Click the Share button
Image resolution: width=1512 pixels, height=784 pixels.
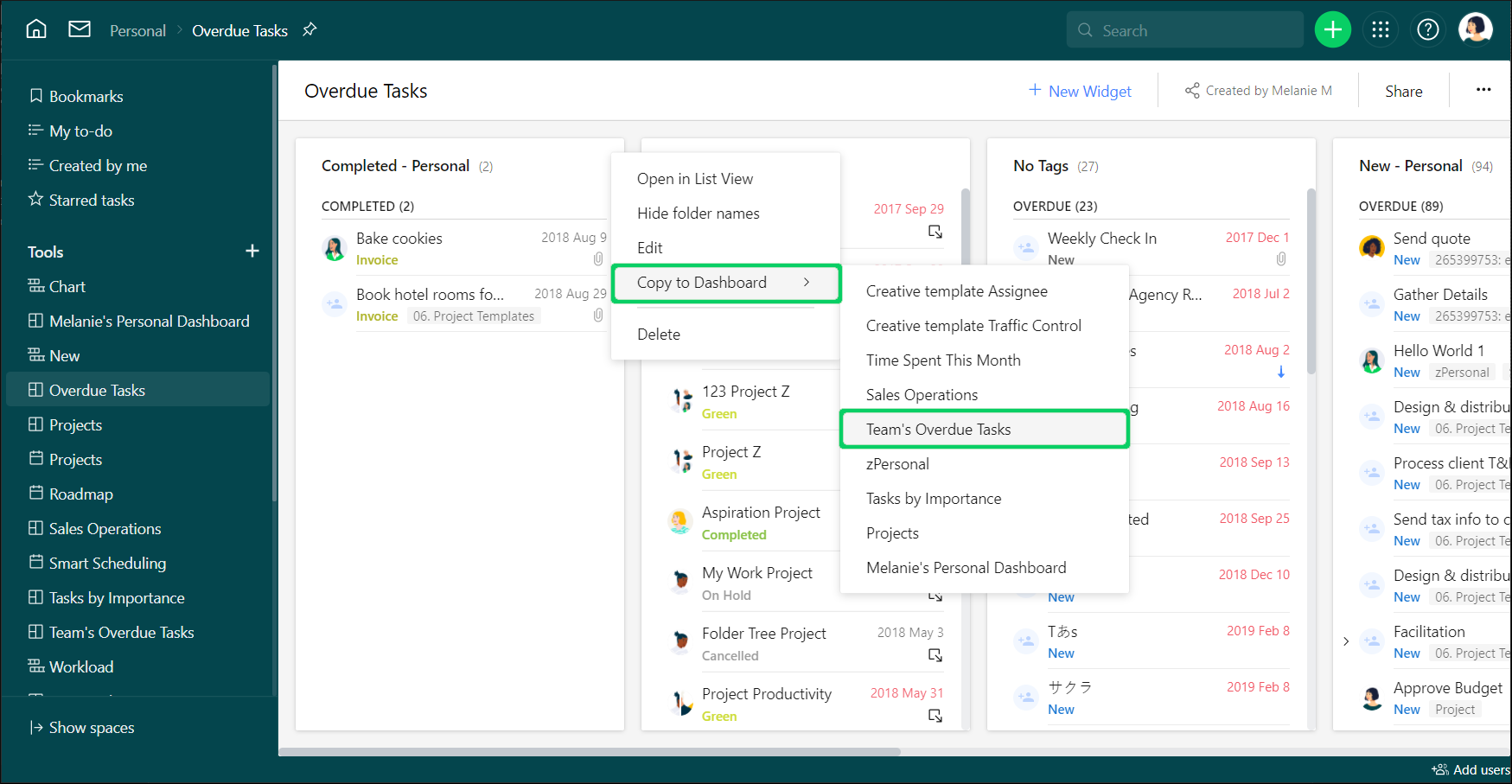pyautogui.click(x=1403, y=91)
